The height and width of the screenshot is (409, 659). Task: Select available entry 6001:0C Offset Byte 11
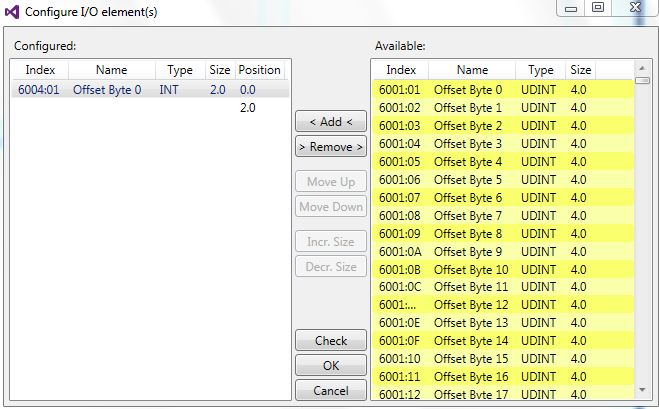pyautogui.click(x=503, y=287)
